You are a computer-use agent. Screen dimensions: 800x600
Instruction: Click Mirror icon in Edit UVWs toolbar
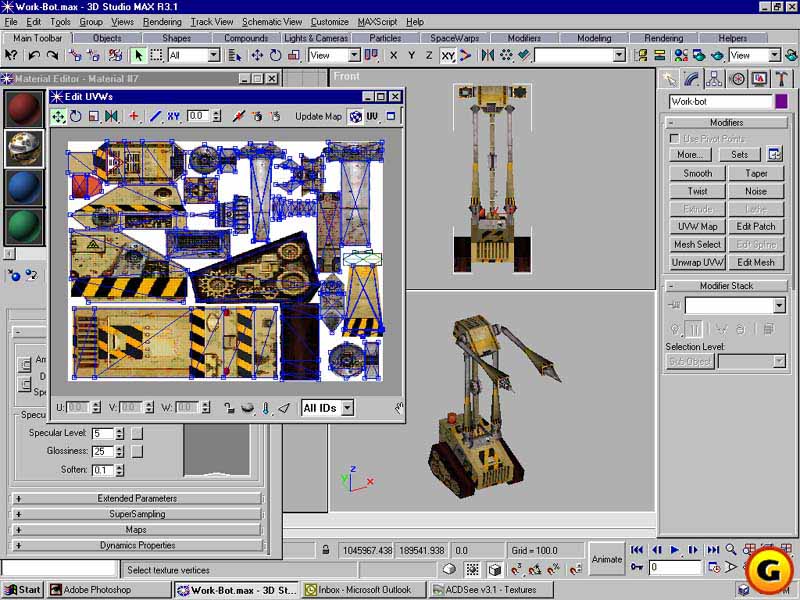click(x=111, y=116)
